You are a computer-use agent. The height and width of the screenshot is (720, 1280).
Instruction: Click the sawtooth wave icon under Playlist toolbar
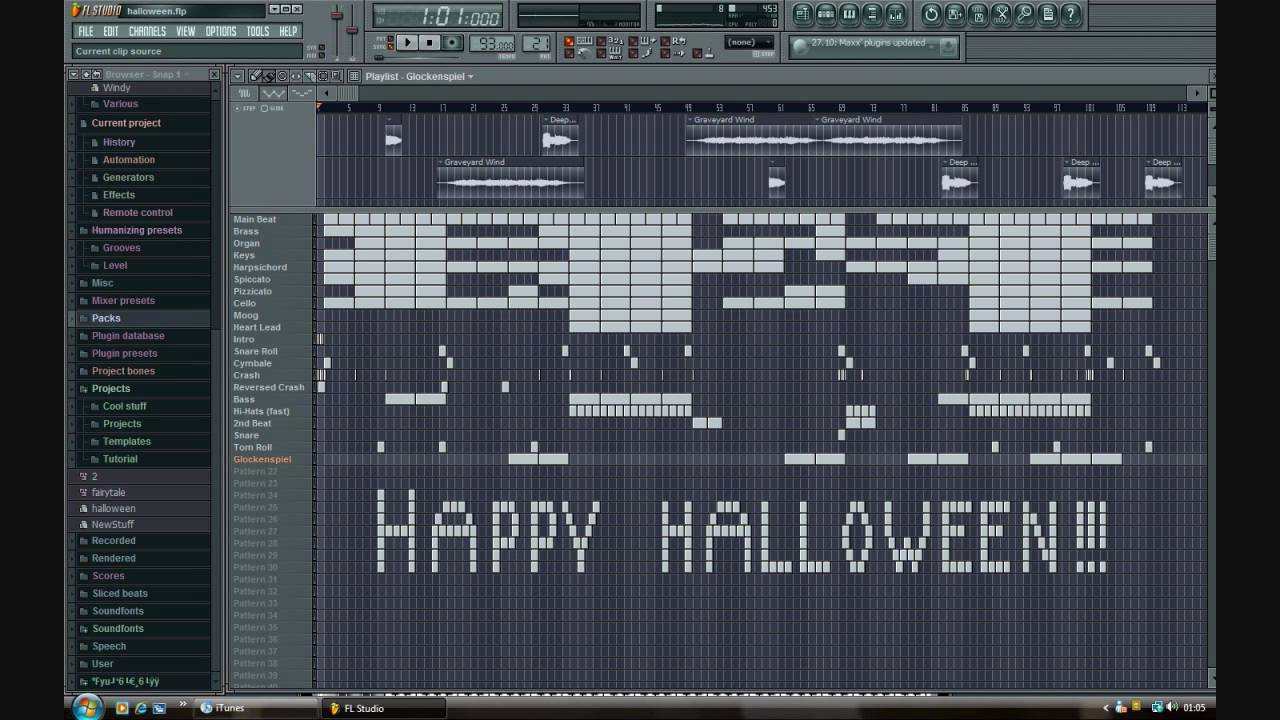pyautogui.click(x=273, y=93)
